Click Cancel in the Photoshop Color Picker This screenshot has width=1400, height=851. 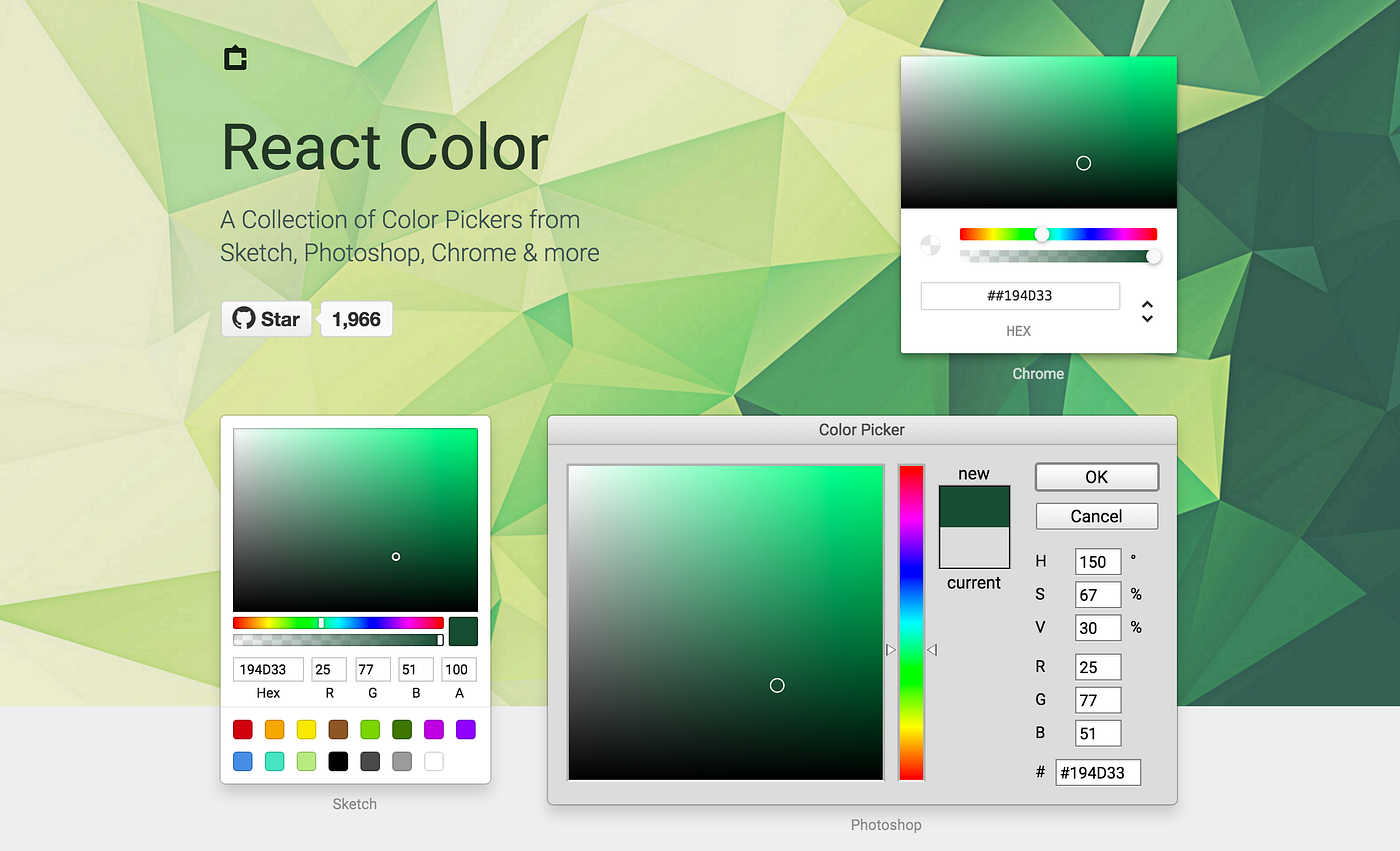pyautogui.click(x=1096, y=516)
